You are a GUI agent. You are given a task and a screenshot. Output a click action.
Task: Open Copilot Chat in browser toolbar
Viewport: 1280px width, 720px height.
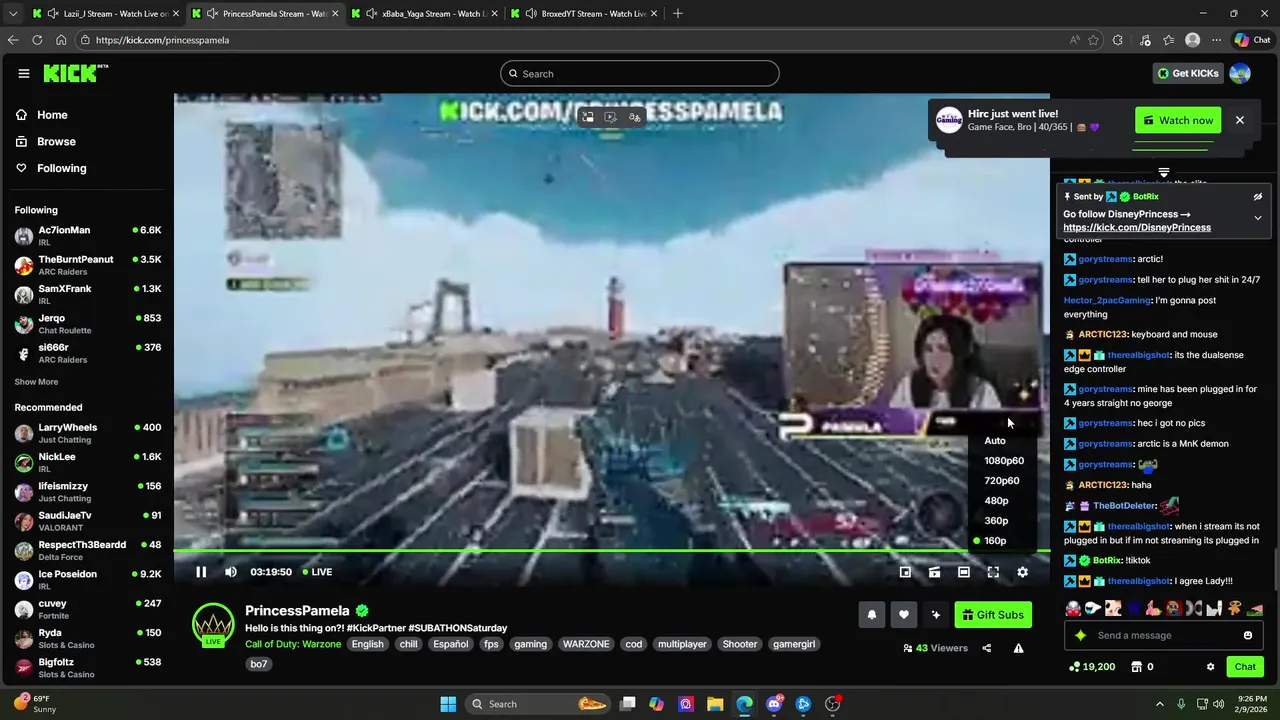pyautogui.click(x=1252, y=40)
